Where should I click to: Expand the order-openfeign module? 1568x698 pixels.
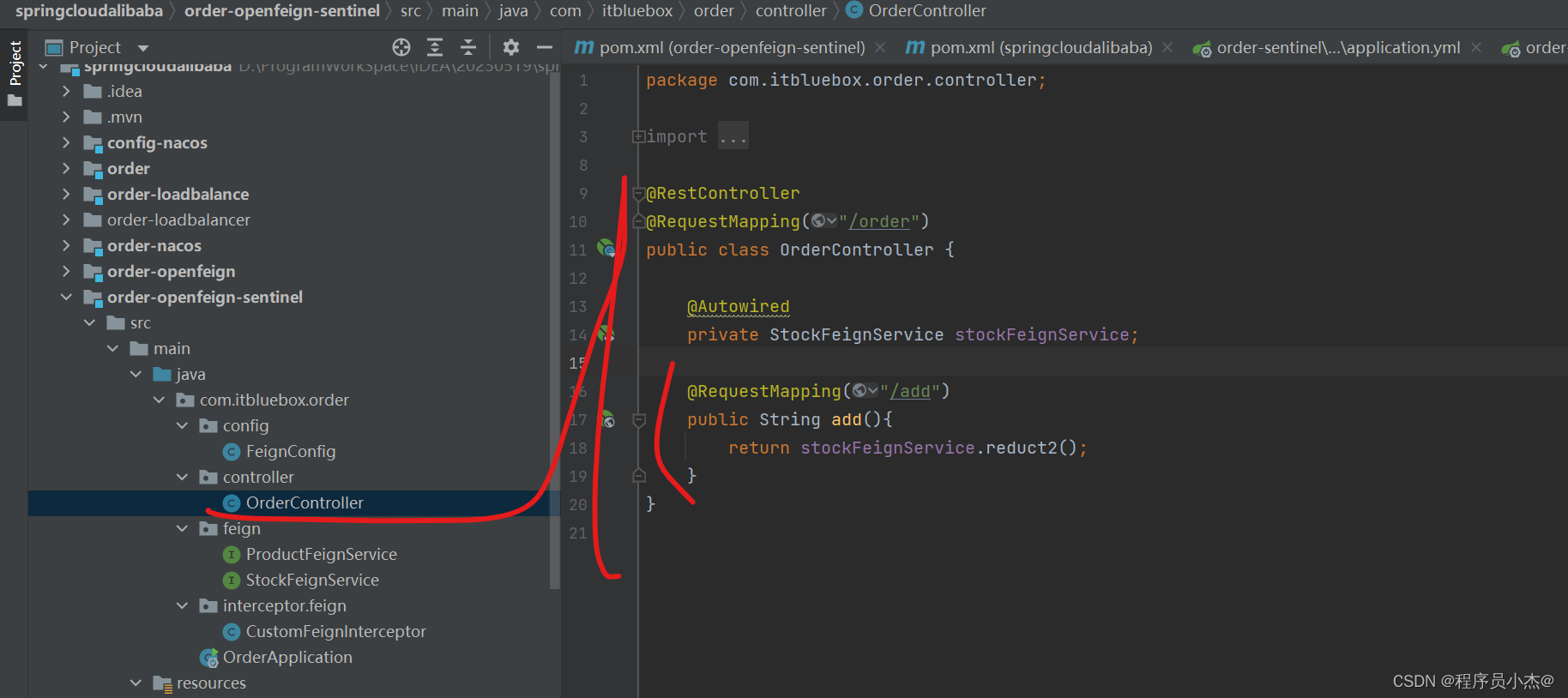coord(66,271)
